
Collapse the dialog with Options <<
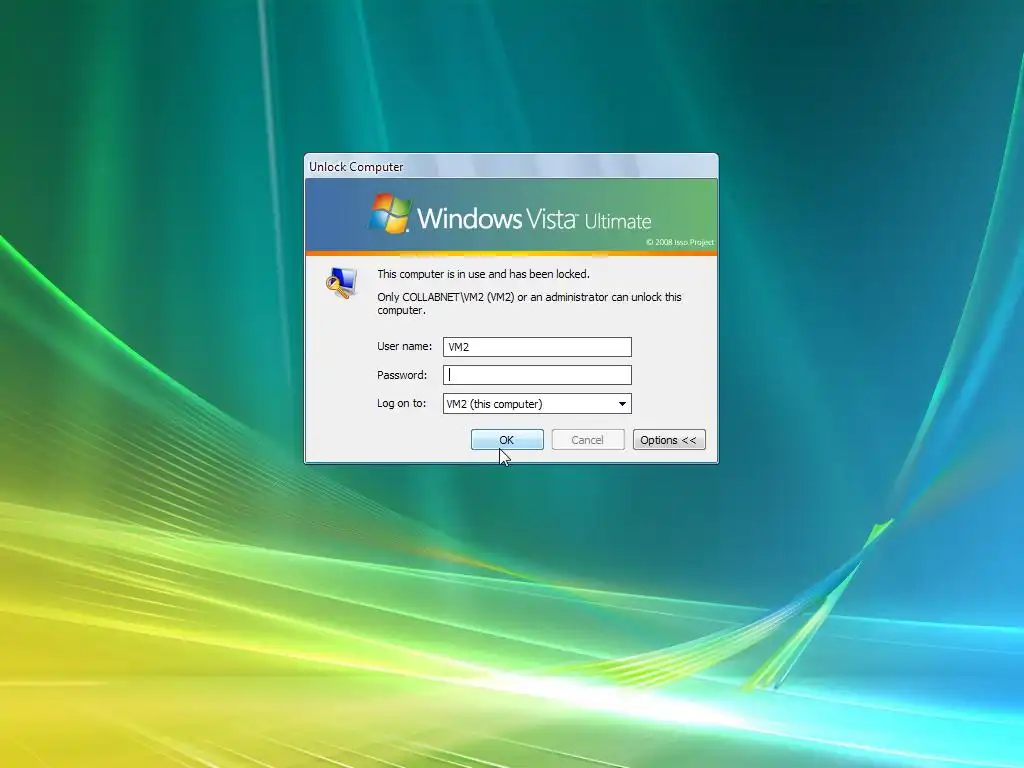(x=669, y=440)
